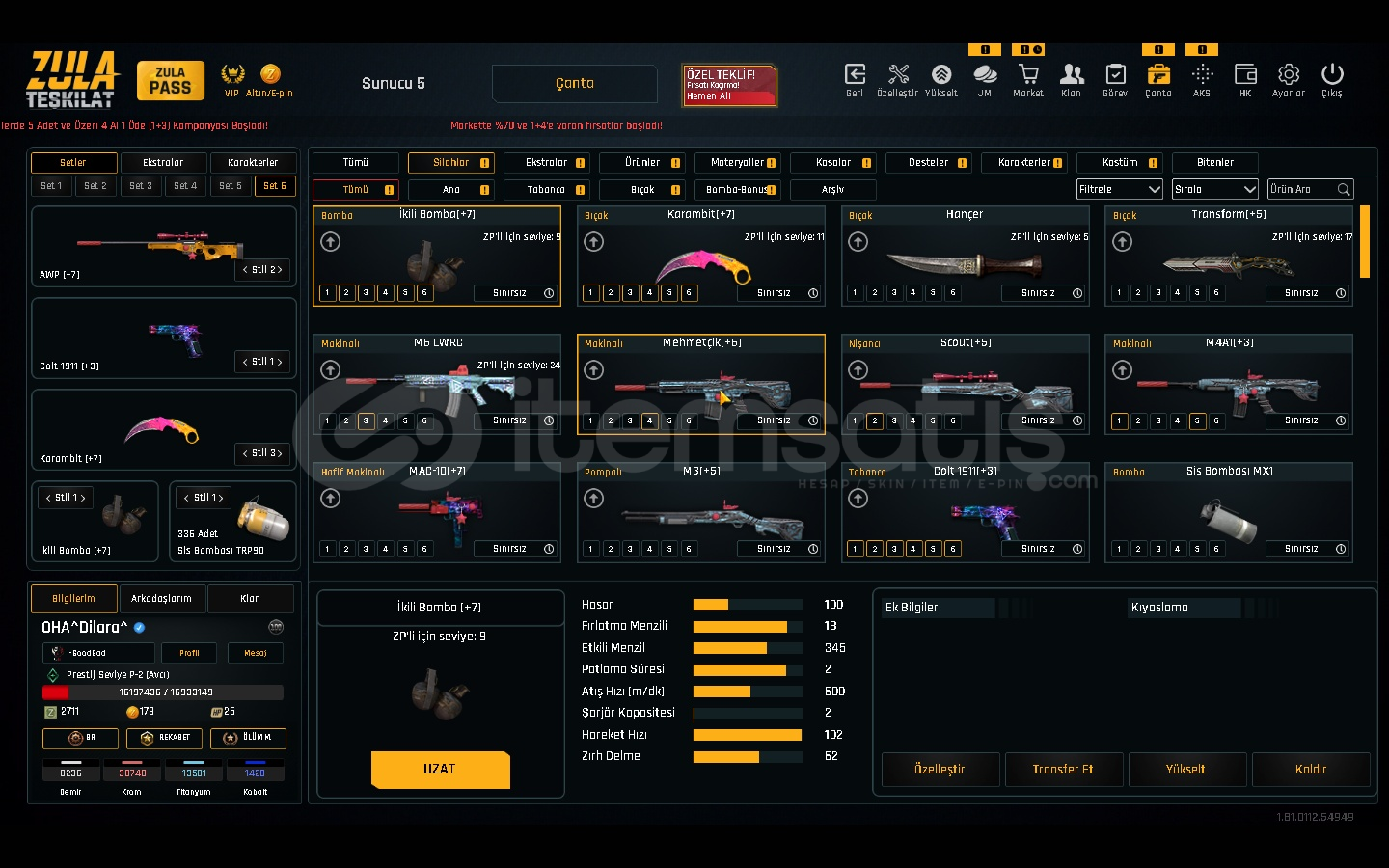Viewport: 1389px width, 868px height.
Task: Click upgrade arrow icon on Scout[+5] card
Action: [x=858, y=370]
